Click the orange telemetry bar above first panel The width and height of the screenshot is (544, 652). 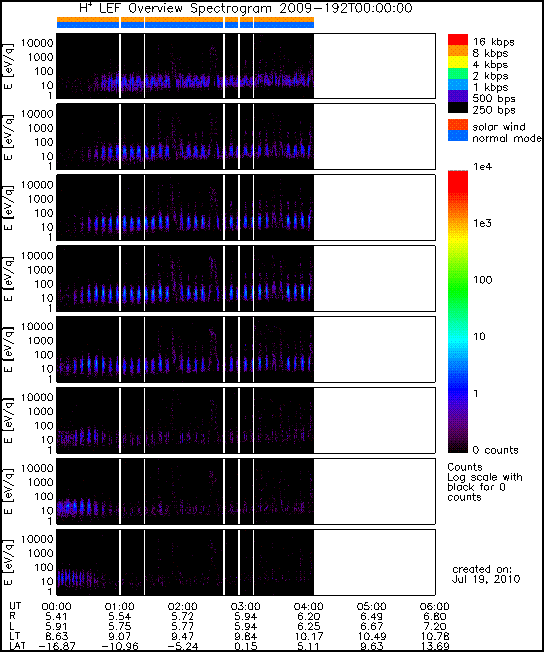[x=185, y=20]
